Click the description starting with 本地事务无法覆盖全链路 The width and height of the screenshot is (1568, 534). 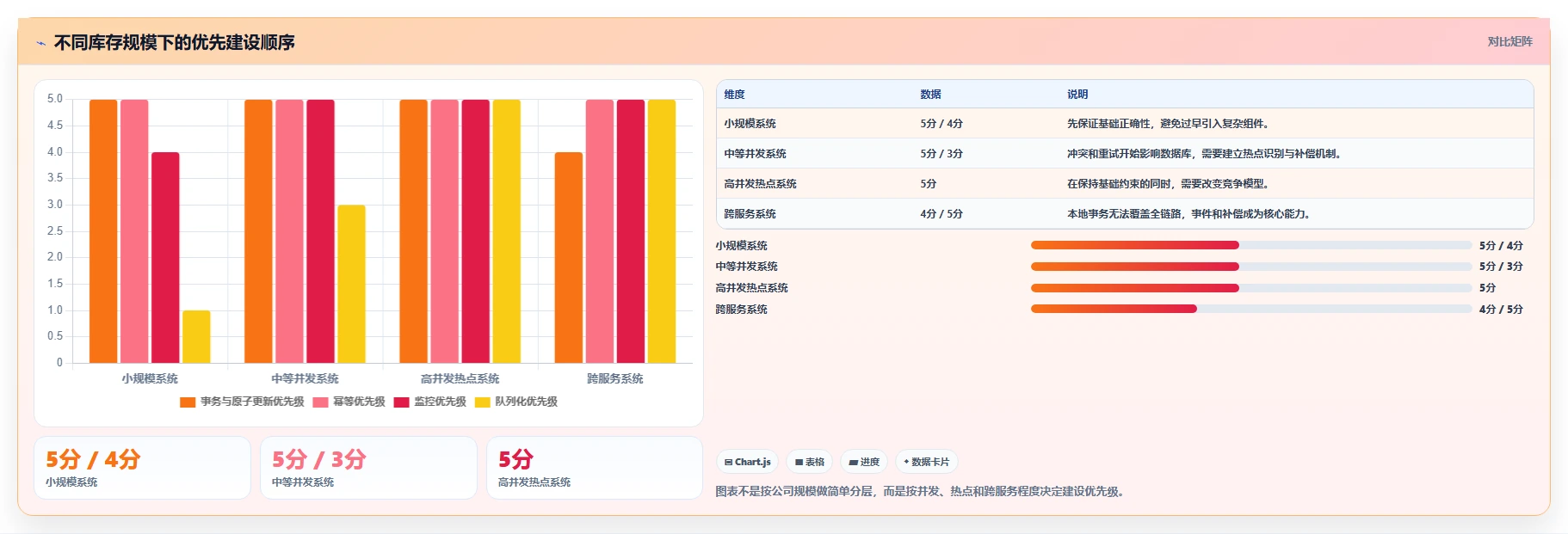(x=1191, y=214)
